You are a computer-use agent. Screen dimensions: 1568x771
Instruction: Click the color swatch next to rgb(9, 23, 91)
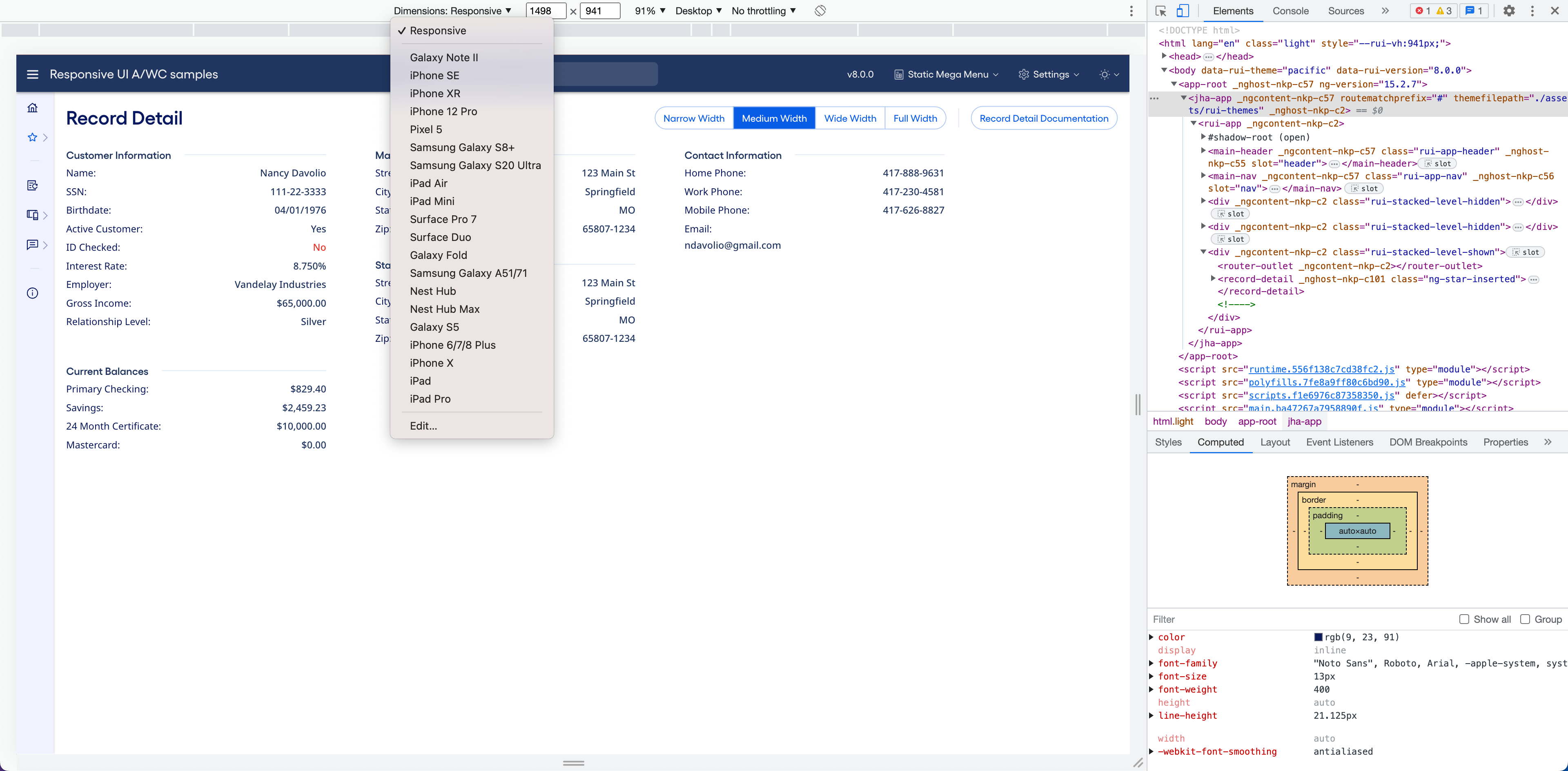[1318, 637]
